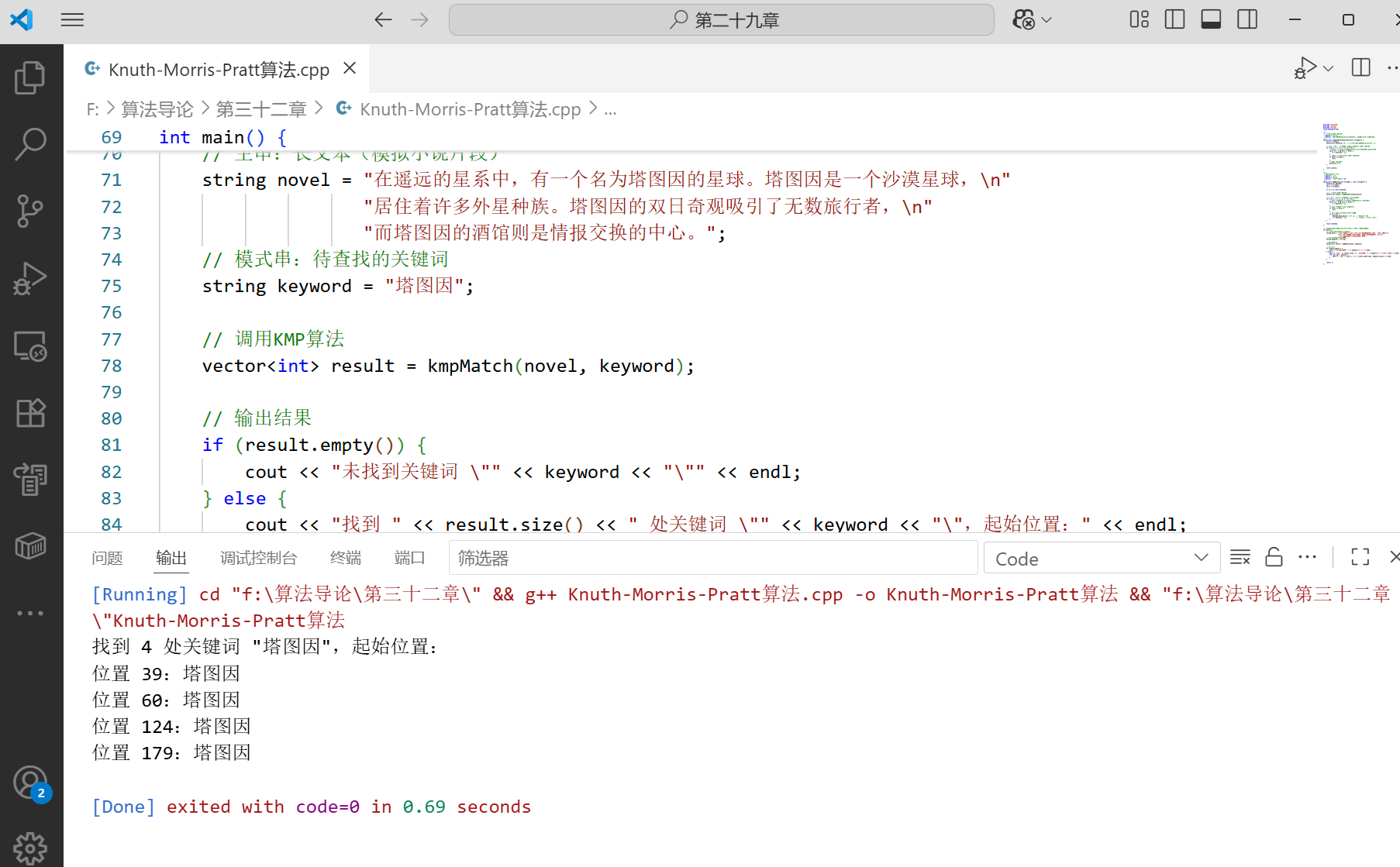Open the 算法导论 breadcrumb folder

click(157, 110)
